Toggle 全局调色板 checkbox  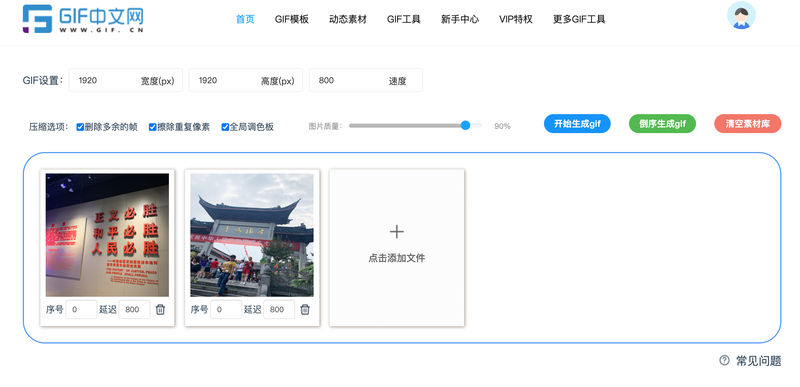coord(225,127)
